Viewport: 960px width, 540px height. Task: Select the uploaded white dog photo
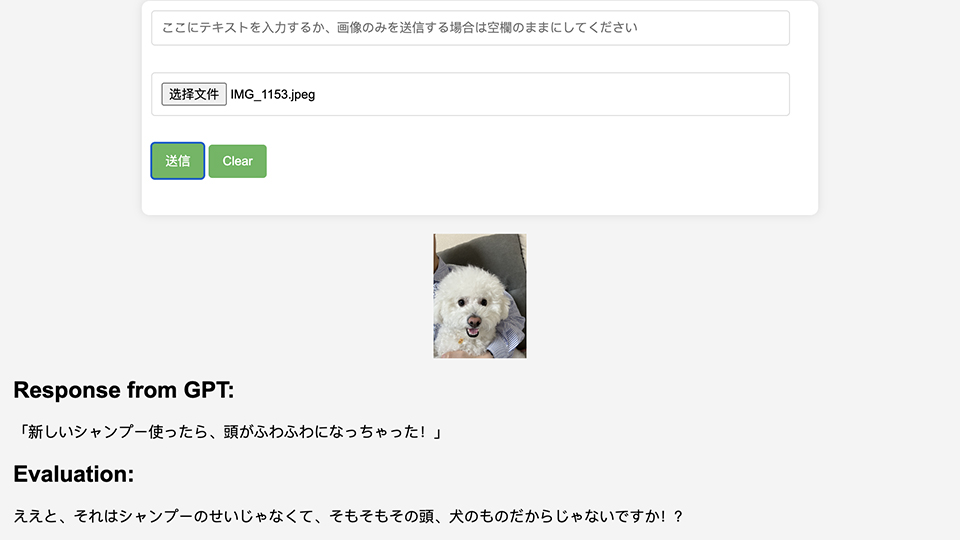point(480,296)
